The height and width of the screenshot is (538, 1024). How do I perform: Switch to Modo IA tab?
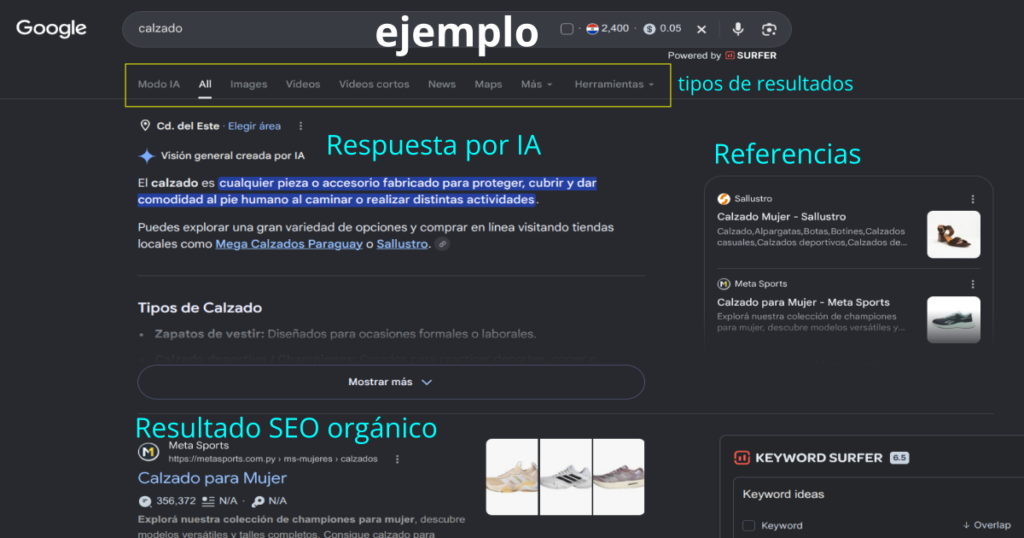click(x=159, y=84)
